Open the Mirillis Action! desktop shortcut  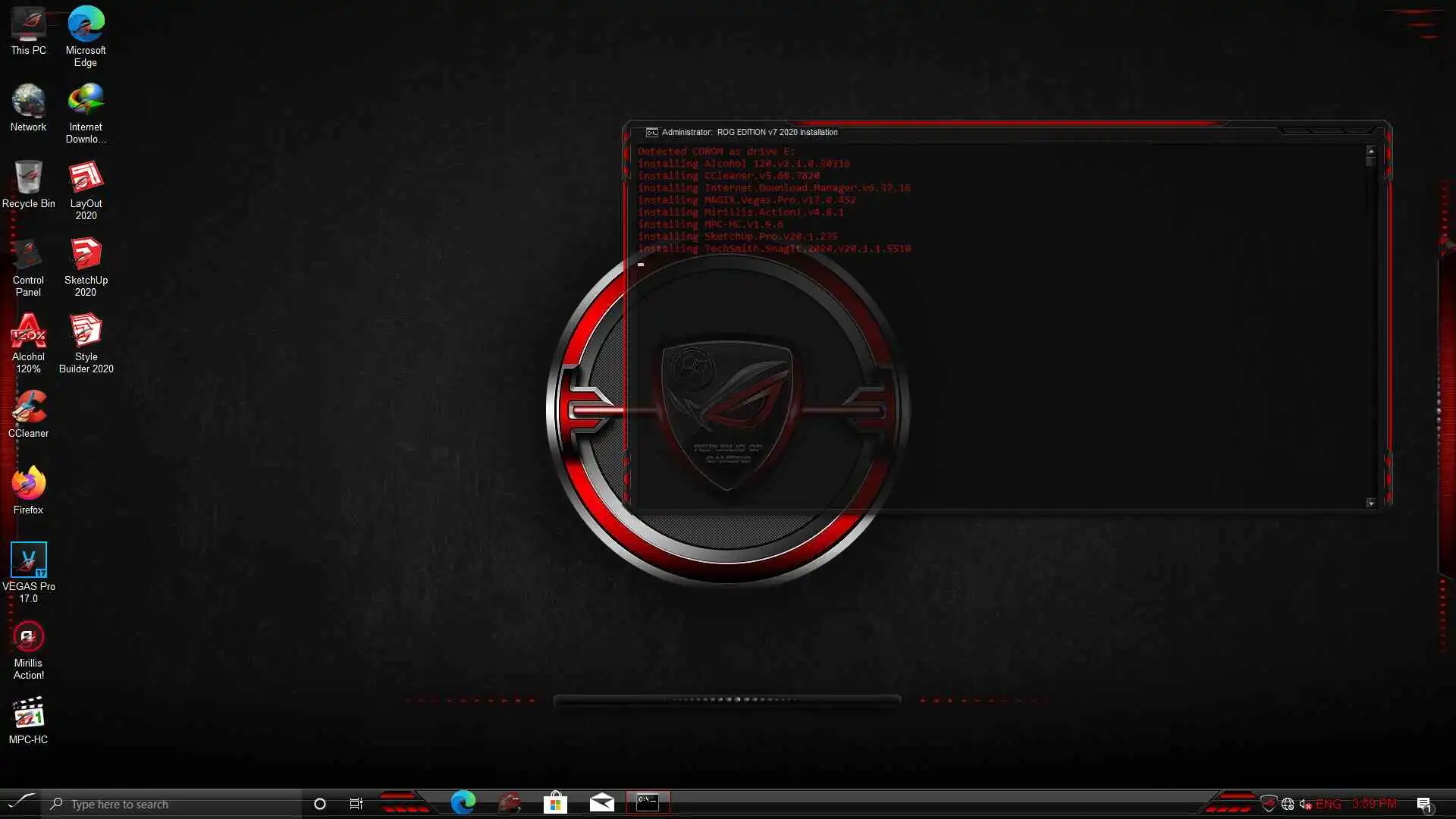[x=28, y=638]
